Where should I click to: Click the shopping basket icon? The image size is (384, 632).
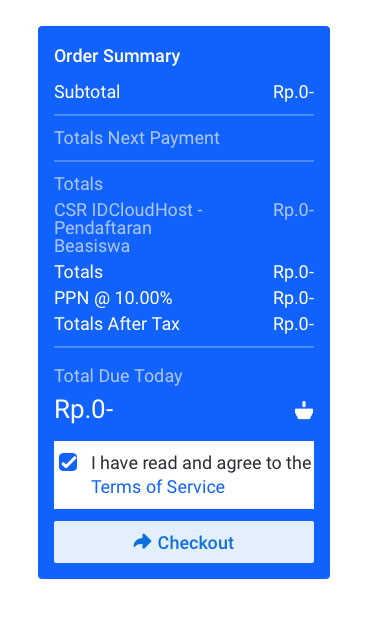pos(304,410)
